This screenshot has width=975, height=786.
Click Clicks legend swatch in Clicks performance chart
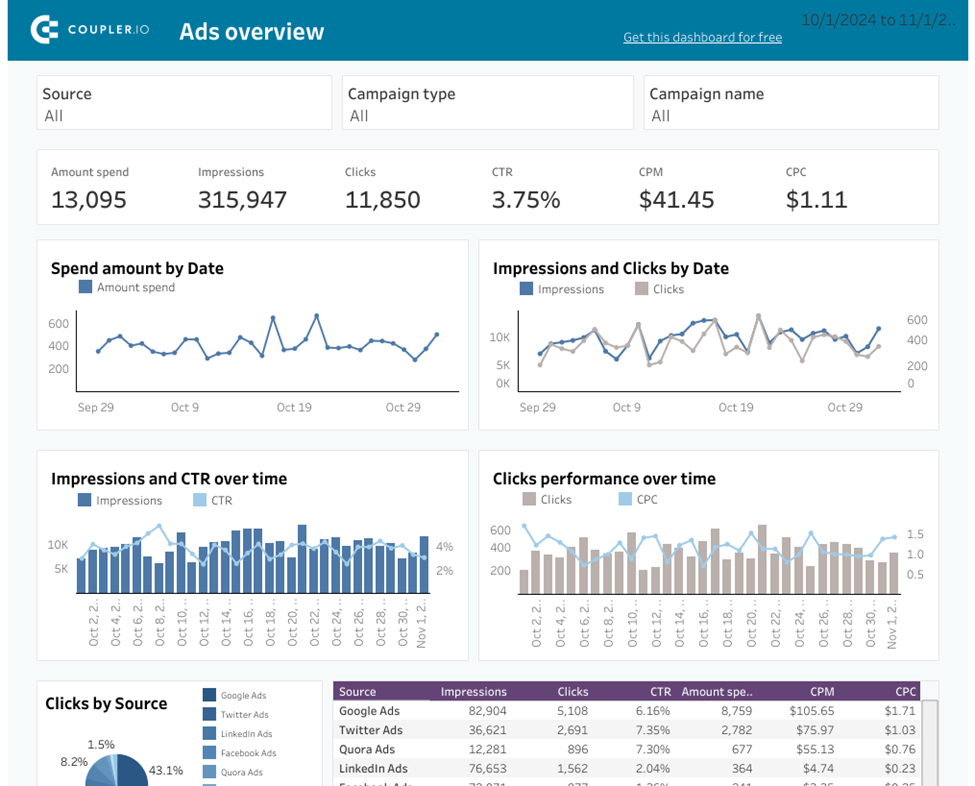tap(529, 499)
